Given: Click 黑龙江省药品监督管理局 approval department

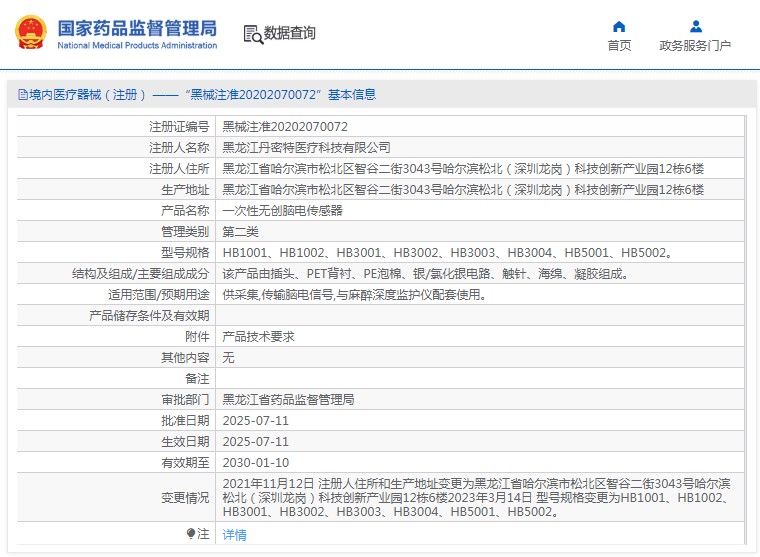Looking at the screenshot, I should [x=288, y=399].
